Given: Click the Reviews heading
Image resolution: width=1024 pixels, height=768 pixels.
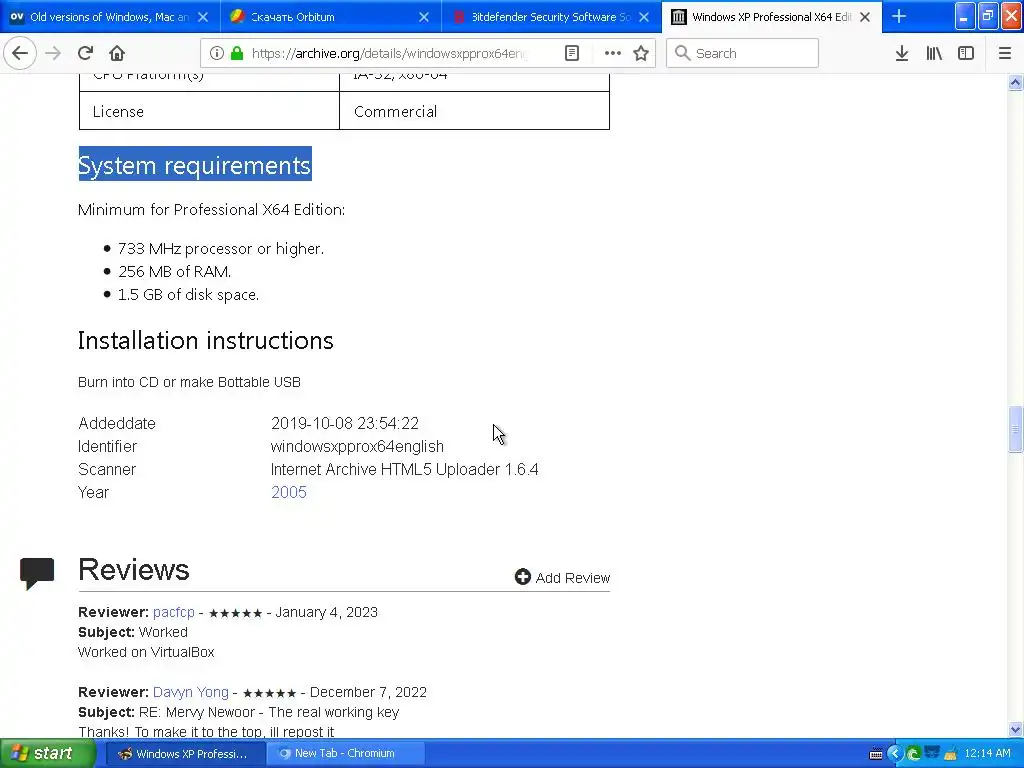Looking at the screenshot, I should tap(134, 569).
